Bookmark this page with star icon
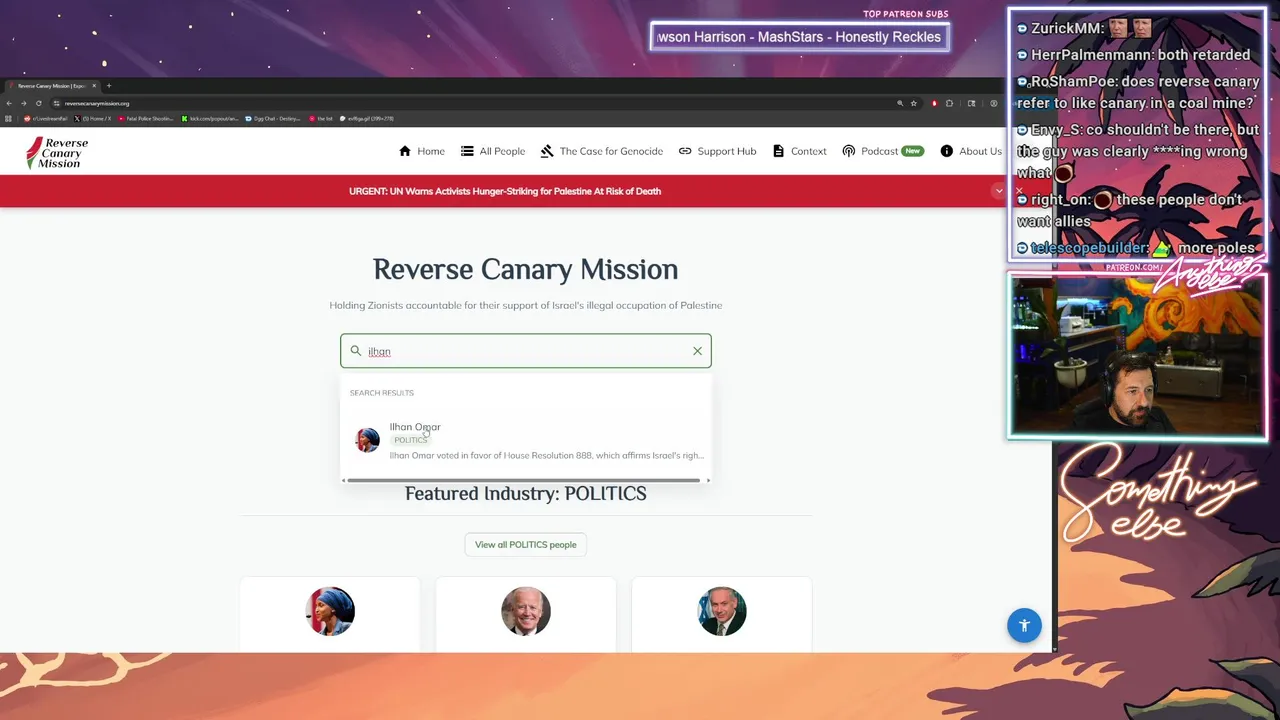 913,103
